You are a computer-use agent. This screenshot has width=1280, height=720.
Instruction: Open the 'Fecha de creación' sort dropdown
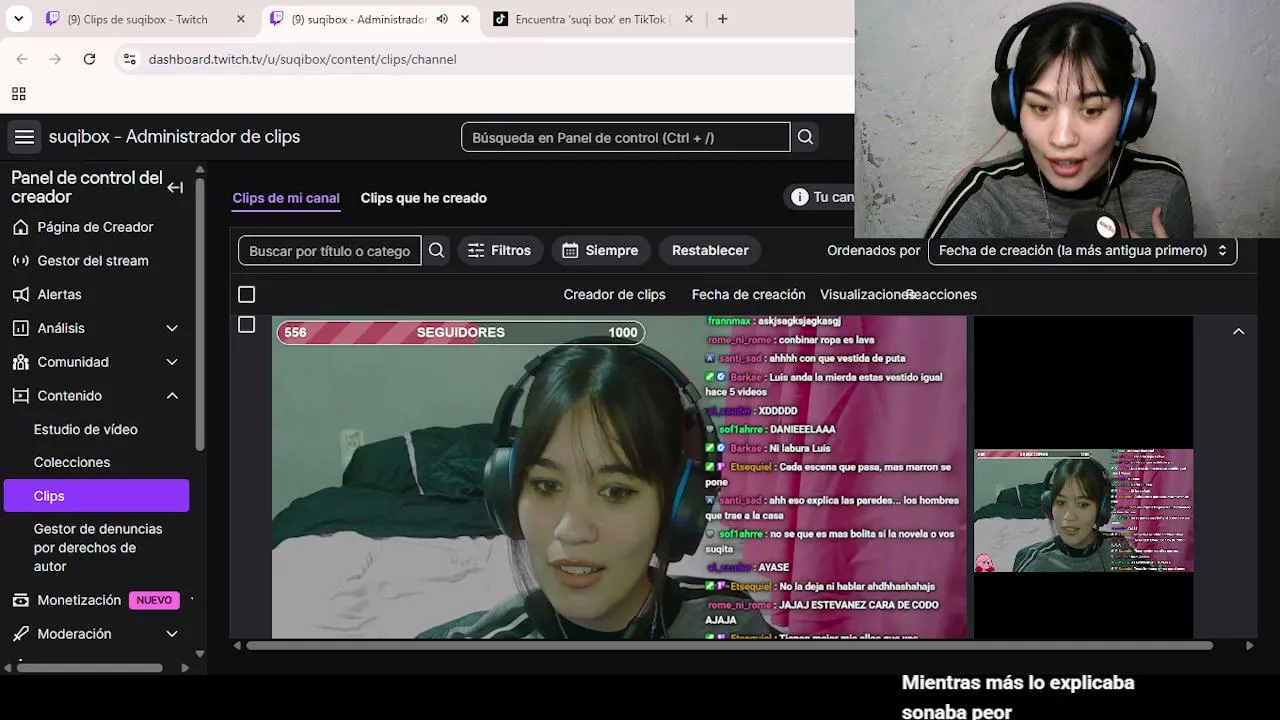pos(1082,251)
